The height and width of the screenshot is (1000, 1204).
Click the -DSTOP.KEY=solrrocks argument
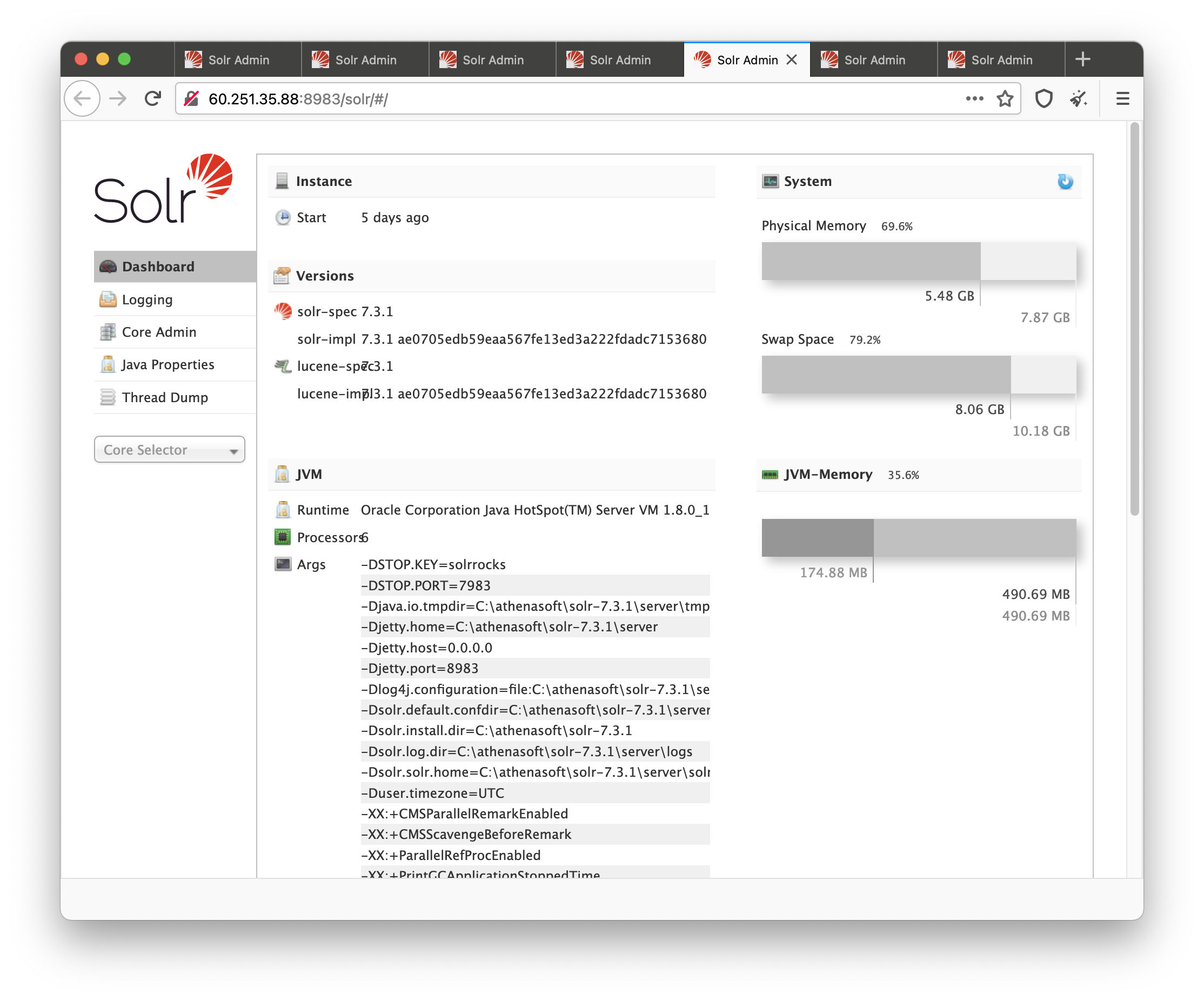coord(433,564)
